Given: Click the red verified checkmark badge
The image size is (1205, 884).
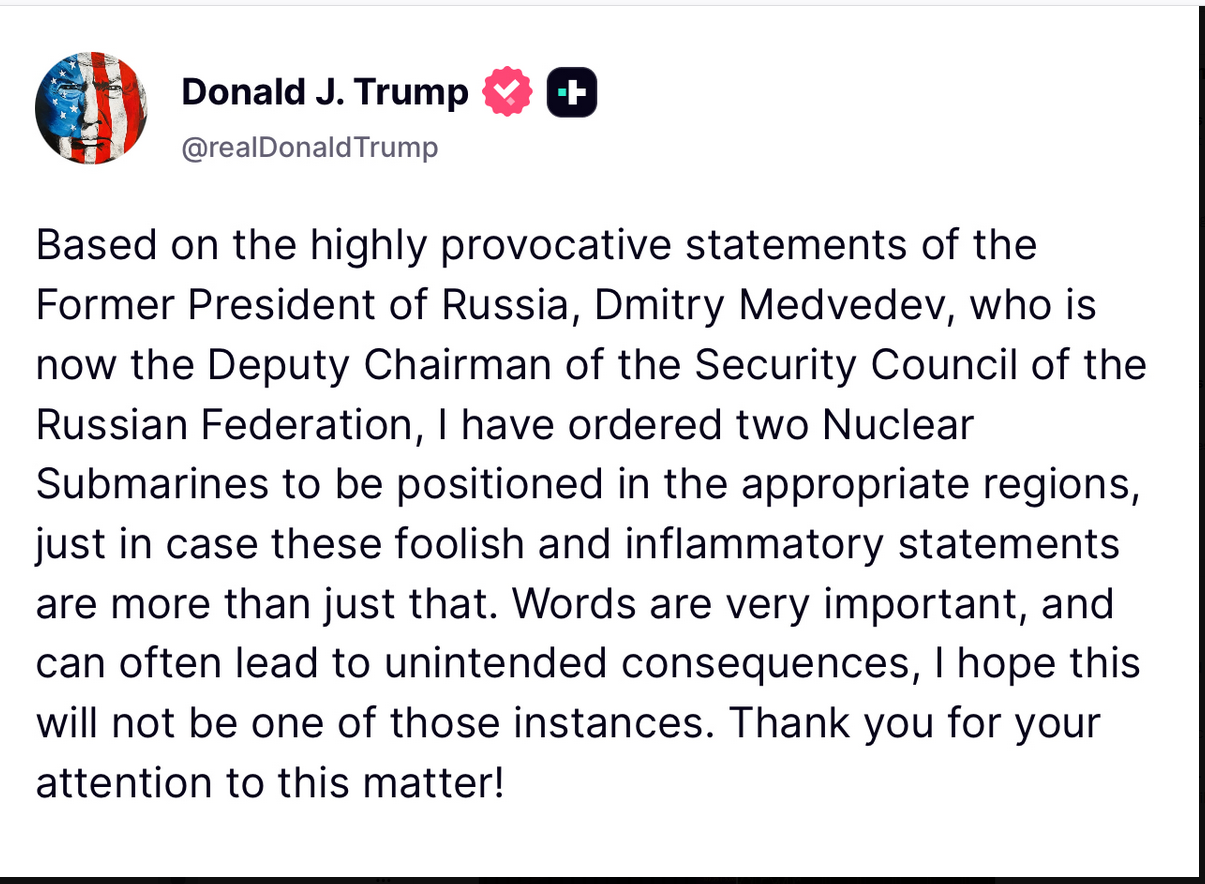Looking at the screenshot, I should (508, 93).
